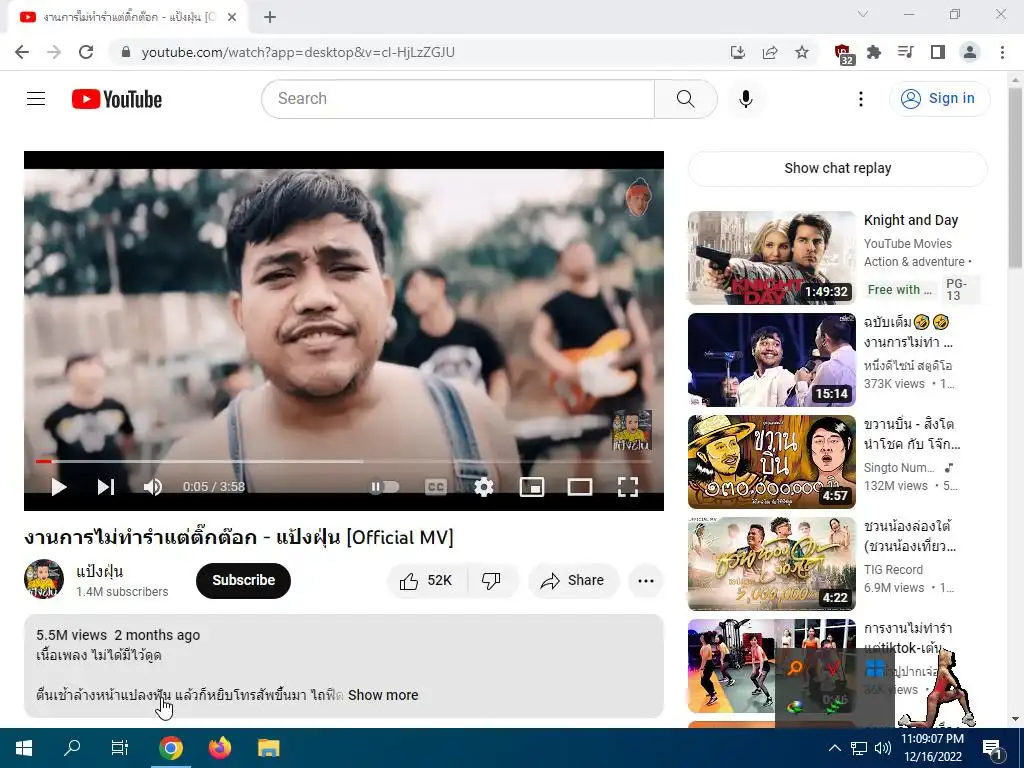The image size is (1024, 768).
Task: Open Chrome extensions puzzle menu
Action: click(x=874, y=52)
